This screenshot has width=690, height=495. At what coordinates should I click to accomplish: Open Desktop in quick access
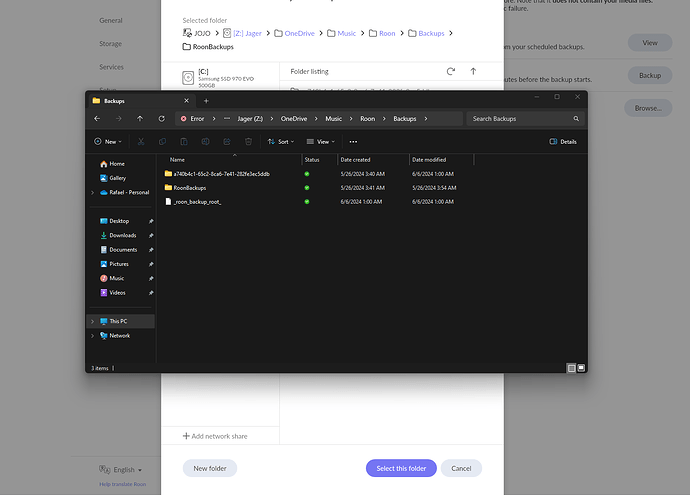(x=114, y=221)
